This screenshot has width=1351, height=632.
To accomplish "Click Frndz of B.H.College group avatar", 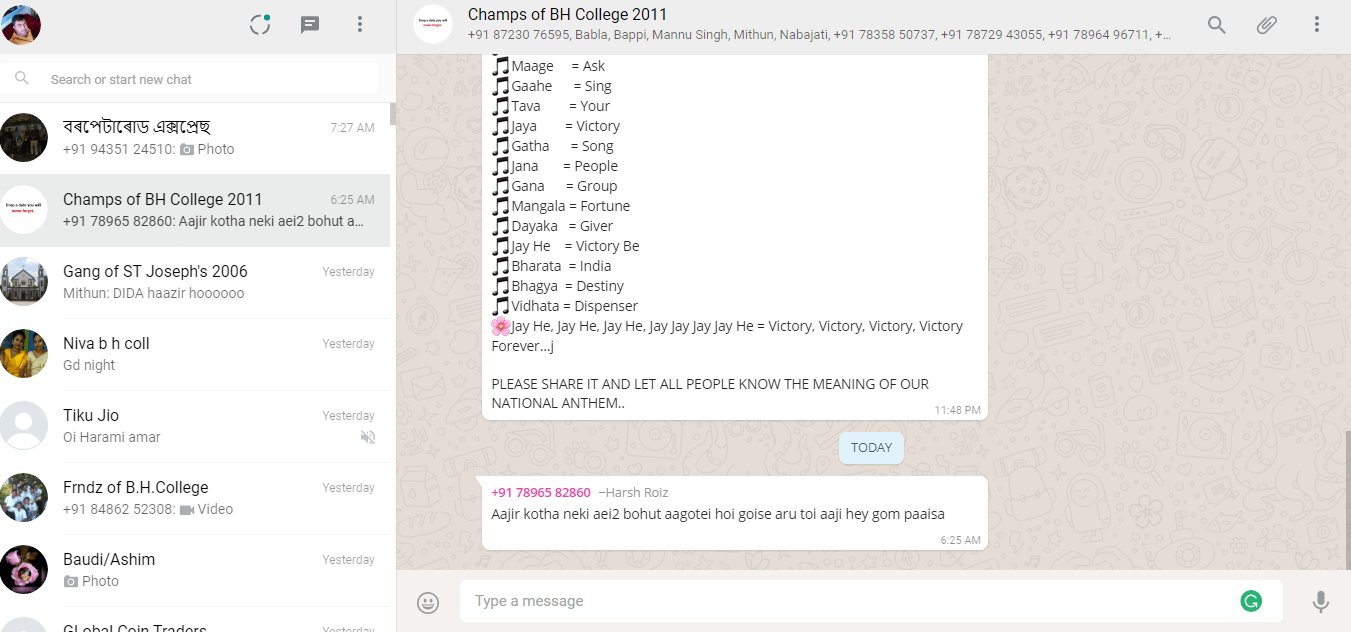I will coord(24,498).
